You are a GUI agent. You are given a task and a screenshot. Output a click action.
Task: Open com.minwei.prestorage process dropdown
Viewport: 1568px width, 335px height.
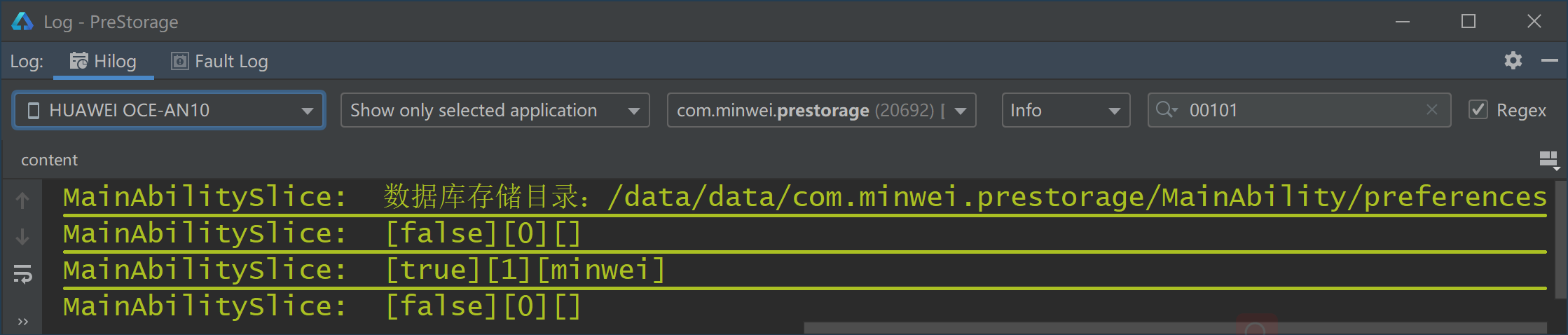click(822, 110)
